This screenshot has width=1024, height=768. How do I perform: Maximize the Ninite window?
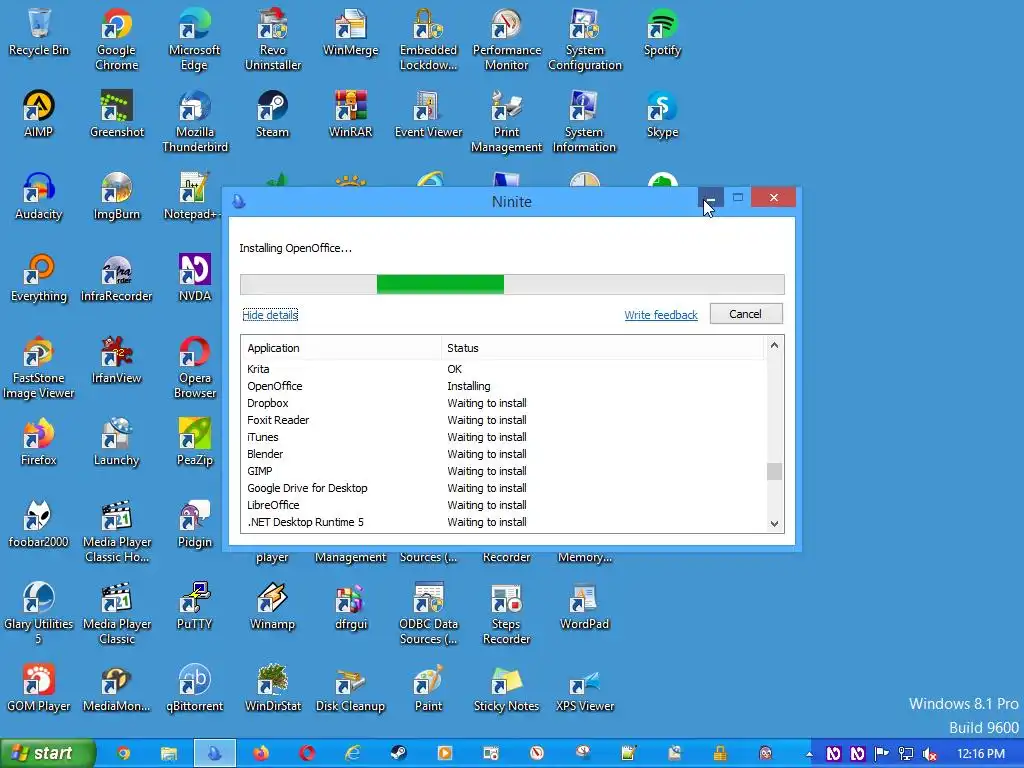coord(737,197)
